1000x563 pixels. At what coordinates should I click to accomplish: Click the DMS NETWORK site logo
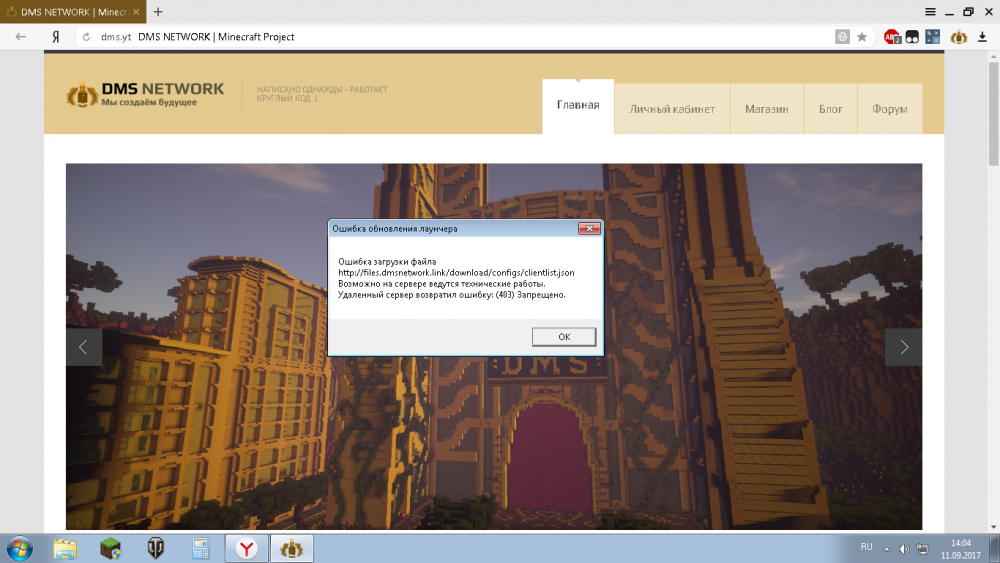tap(145, 94)
